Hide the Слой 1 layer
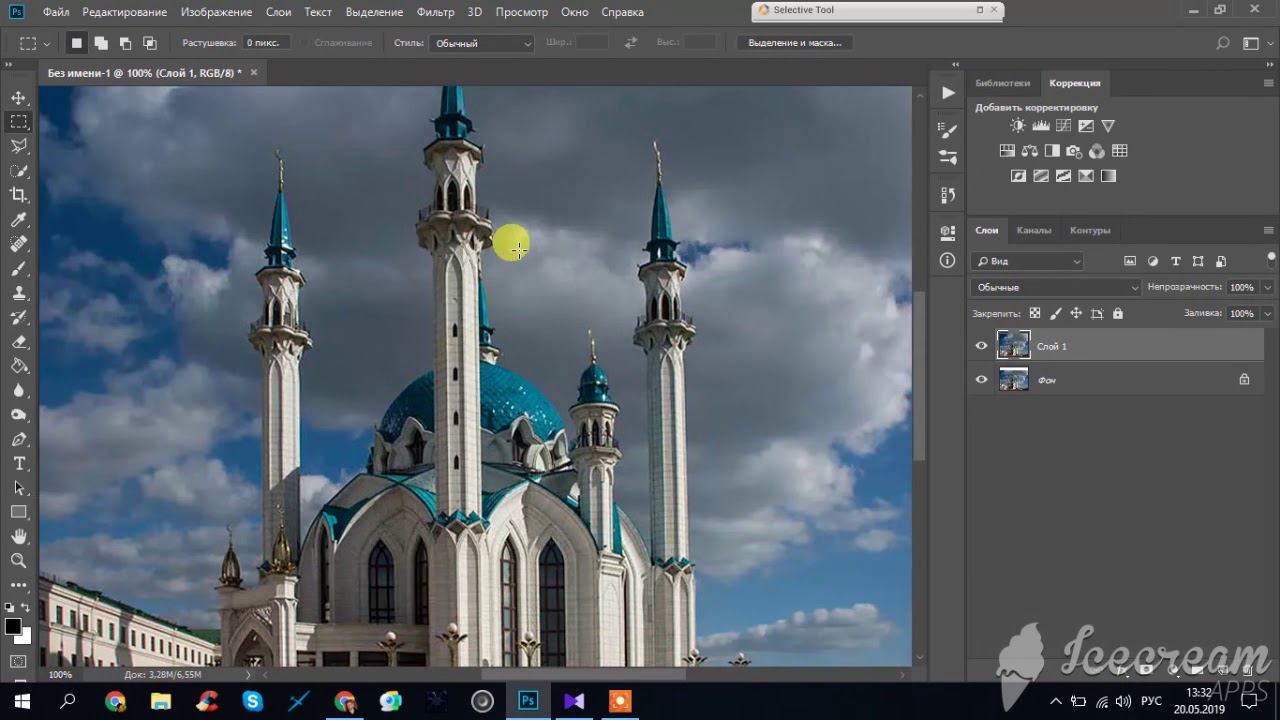This screenshot has height=720, width=1280. [981, 346]
